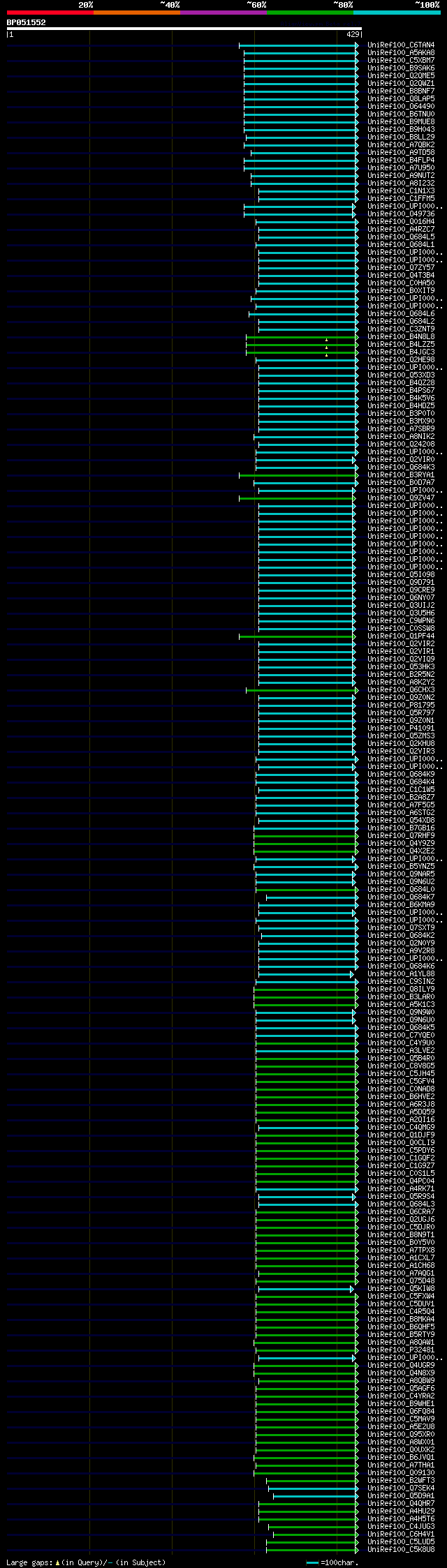This screenshot has height=1568, width=447.
Task: Select the BP051552 query name
Action: coord(27,22)
